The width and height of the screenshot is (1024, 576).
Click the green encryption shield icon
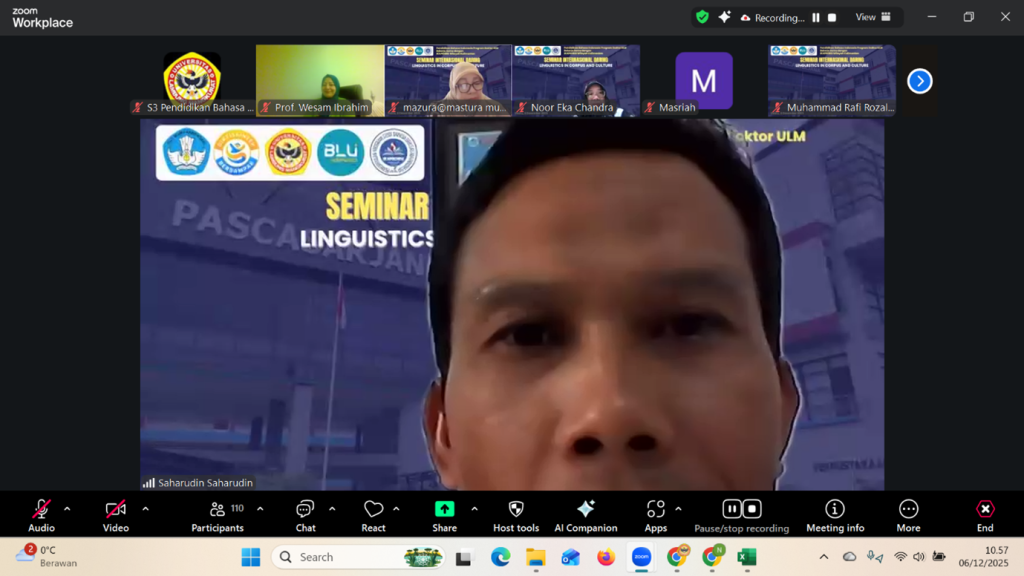[702, 17]
